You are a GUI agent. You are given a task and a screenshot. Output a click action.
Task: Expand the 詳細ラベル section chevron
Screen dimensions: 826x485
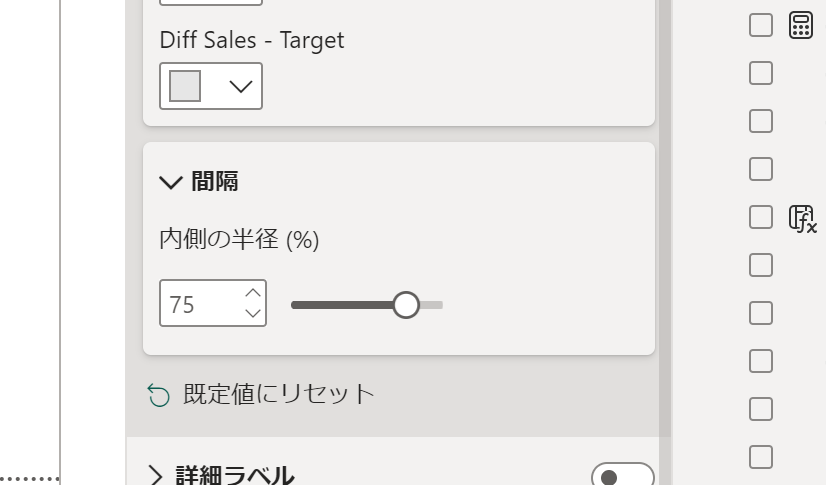tap(155, 476)
